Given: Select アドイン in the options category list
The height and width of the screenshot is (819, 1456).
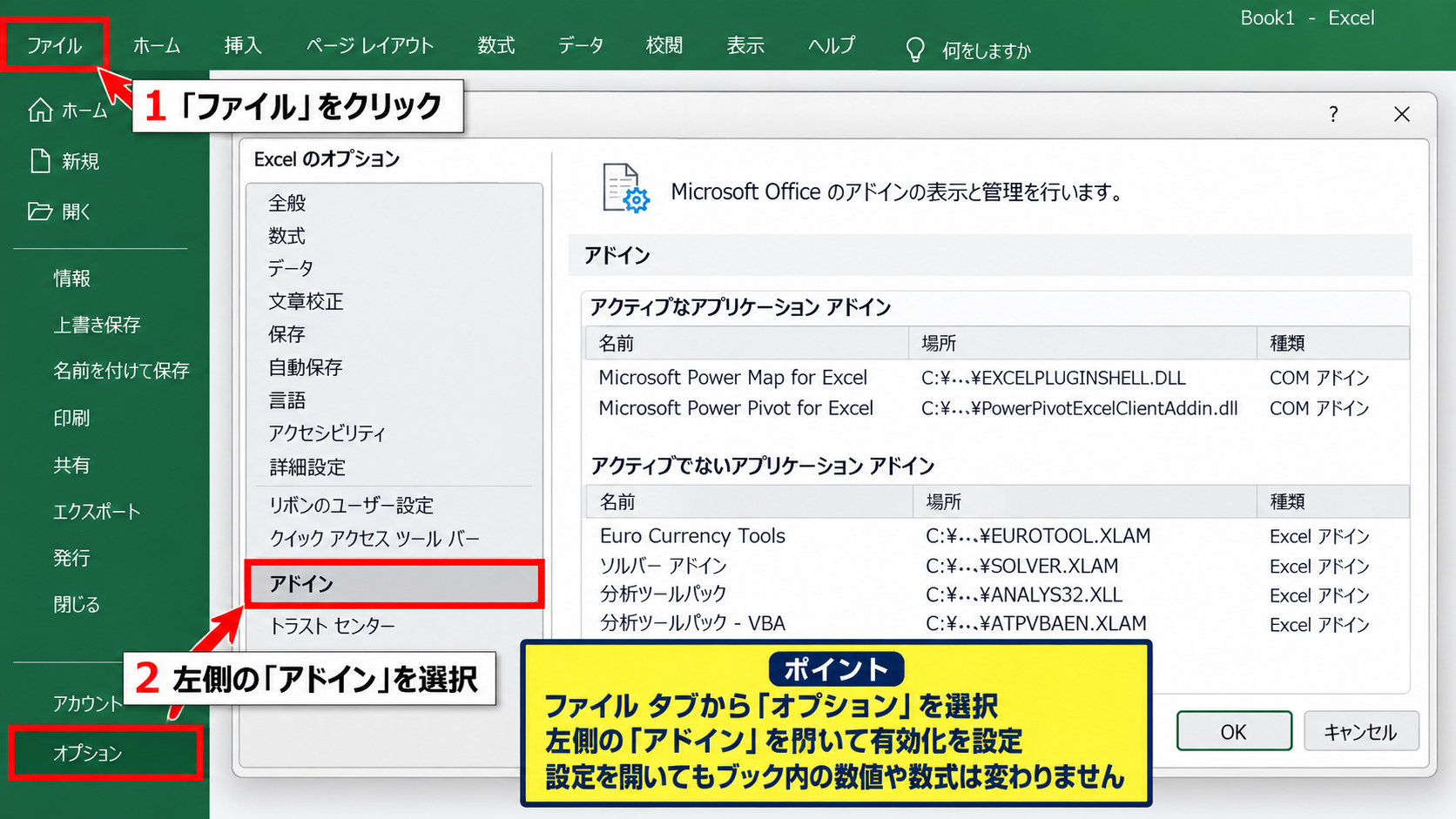Looking at the screenshot, I should (x=394, y=583).
